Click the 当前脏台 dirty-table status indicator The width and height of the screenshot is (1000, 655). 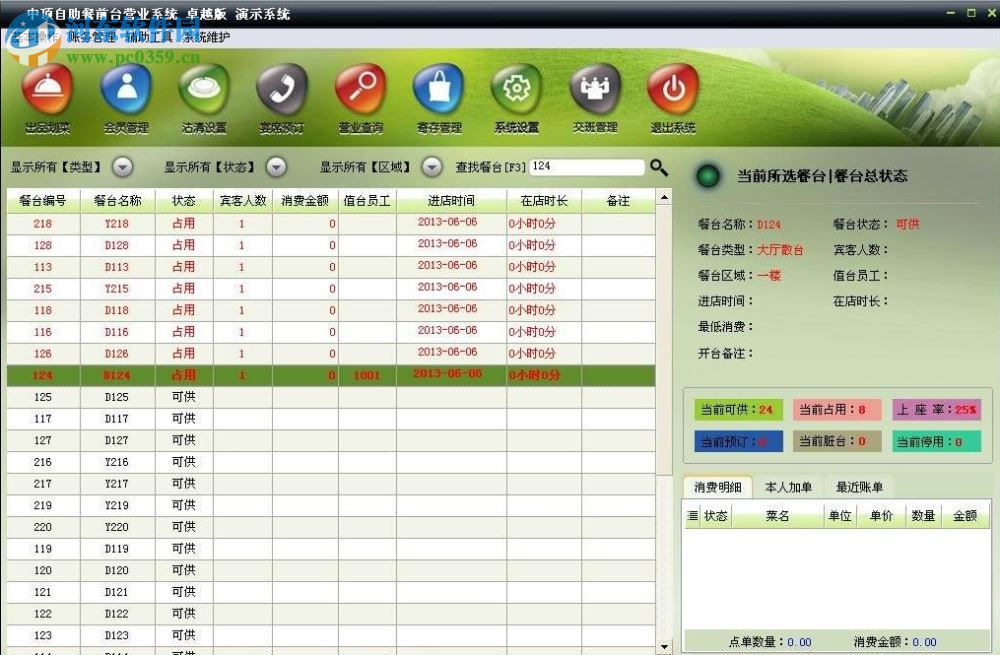click(x=836, y=441)
